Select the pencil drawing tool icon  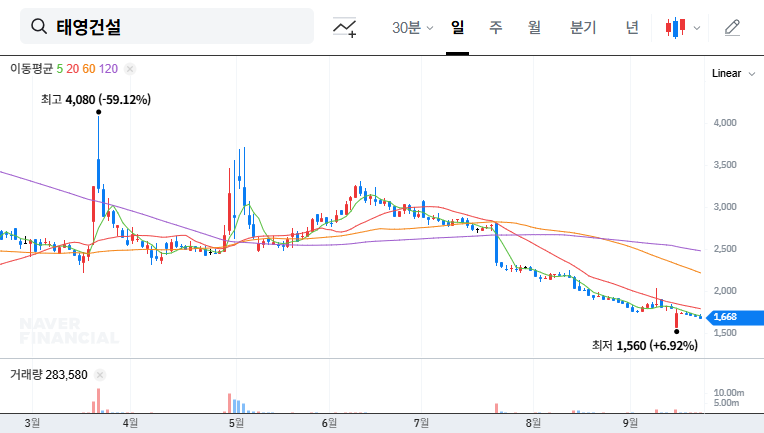click(733, 27)
